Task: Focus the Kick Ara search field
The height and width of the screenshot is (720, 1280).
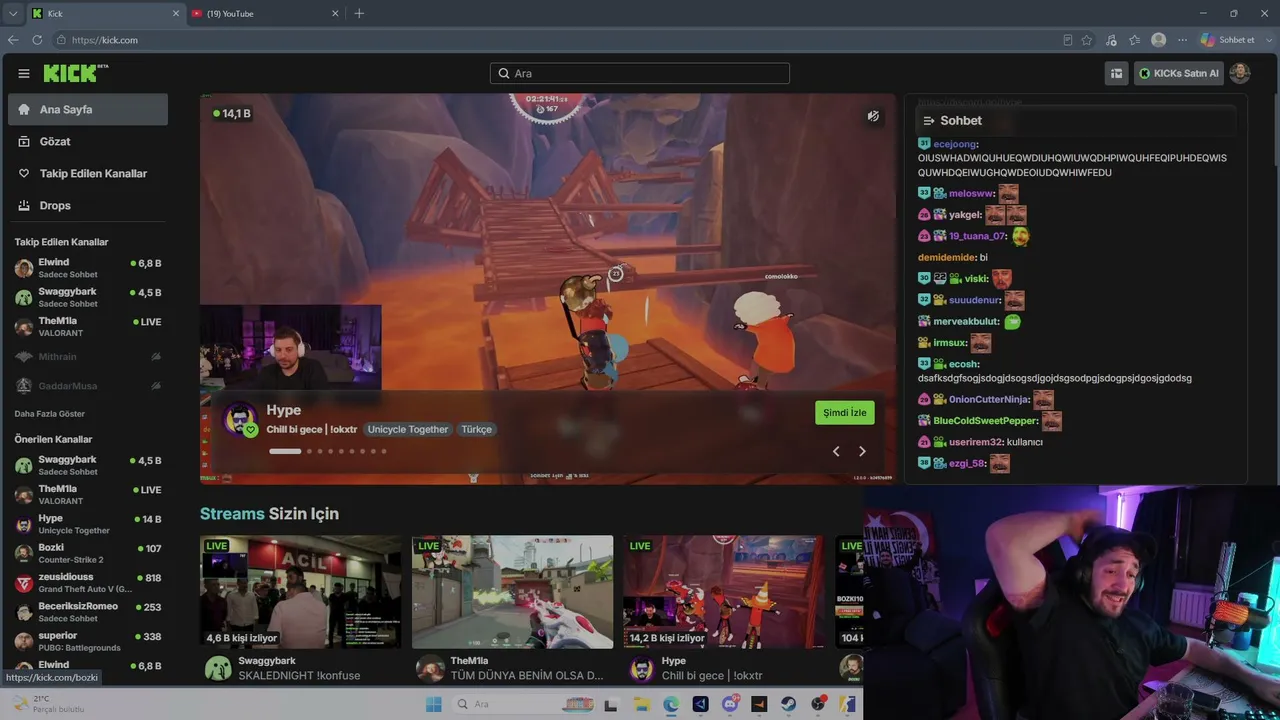Action: click(640, 73)
